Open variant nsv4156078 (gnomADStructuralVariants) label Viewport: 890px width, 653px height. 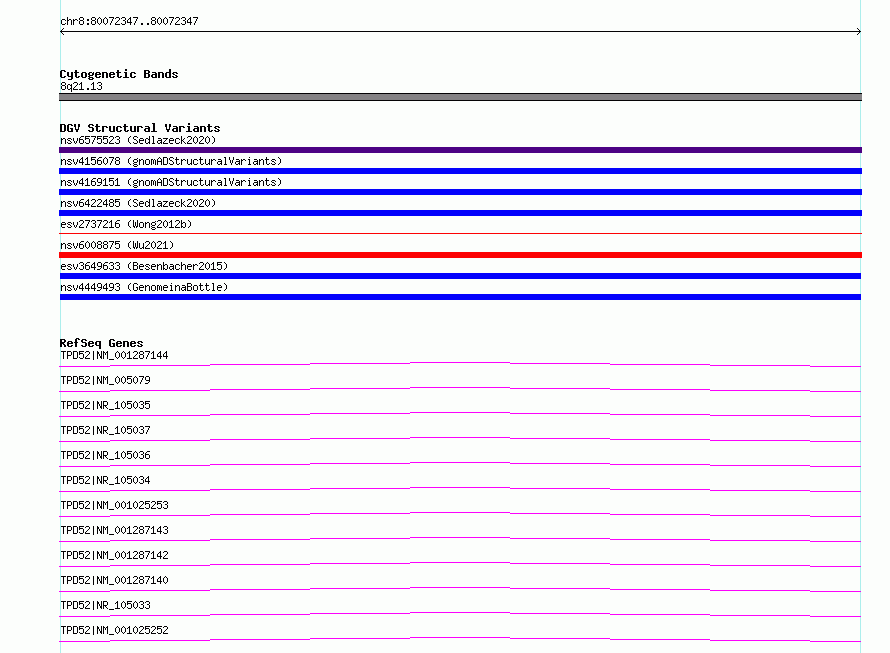(171, 161)
